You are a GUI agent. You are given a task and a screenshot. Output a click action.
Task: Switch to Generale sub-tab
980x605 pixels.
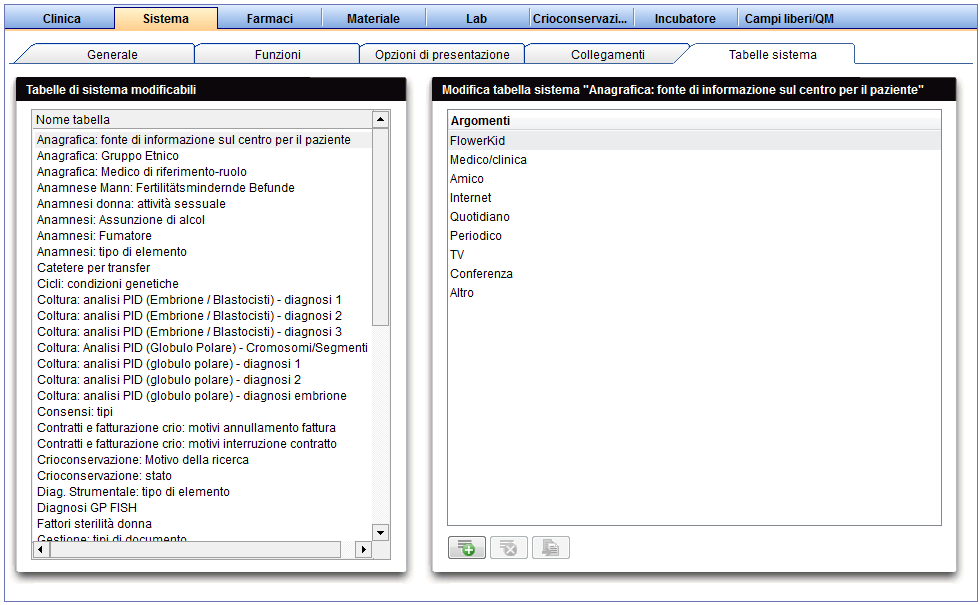tap(112, 54)
